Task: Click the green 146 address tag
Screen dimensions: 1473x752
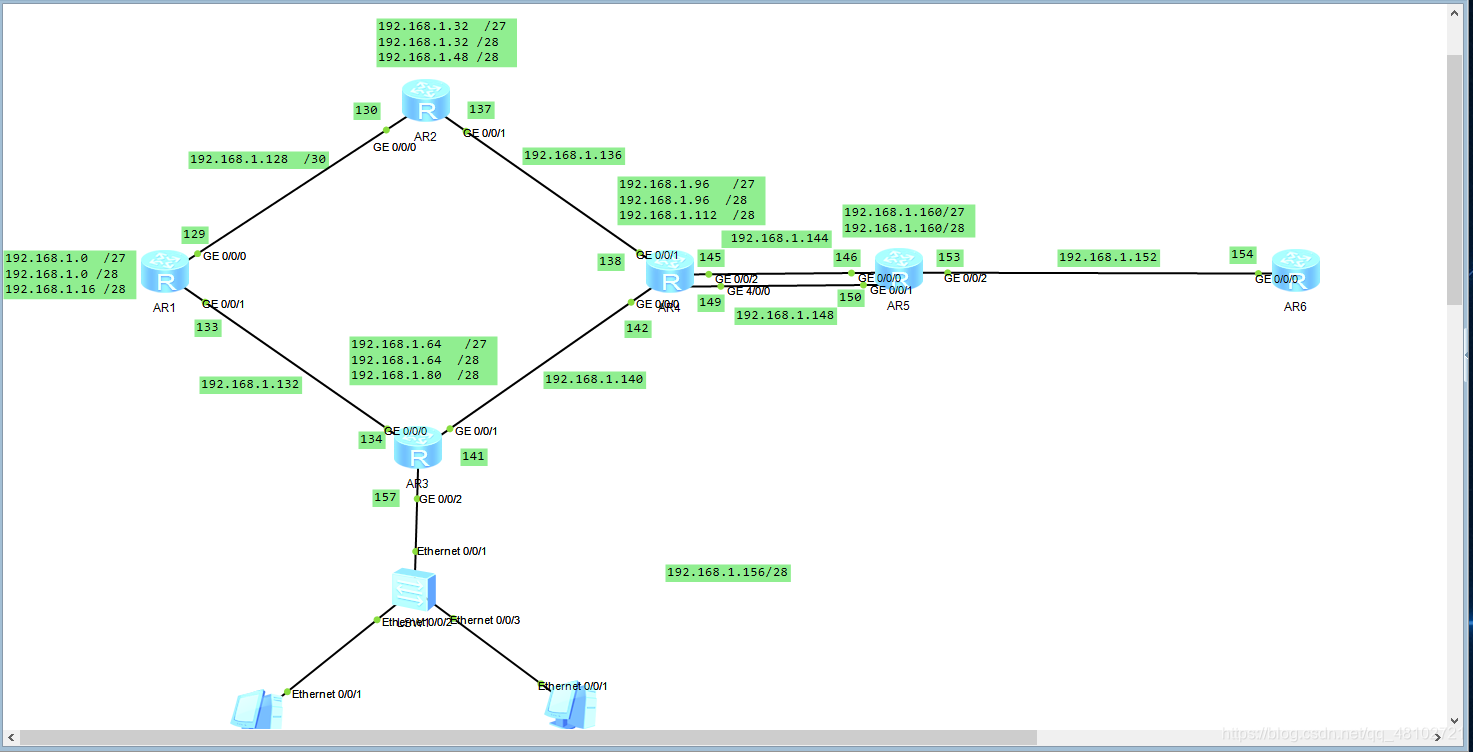Action: click(x=847, y=258)
